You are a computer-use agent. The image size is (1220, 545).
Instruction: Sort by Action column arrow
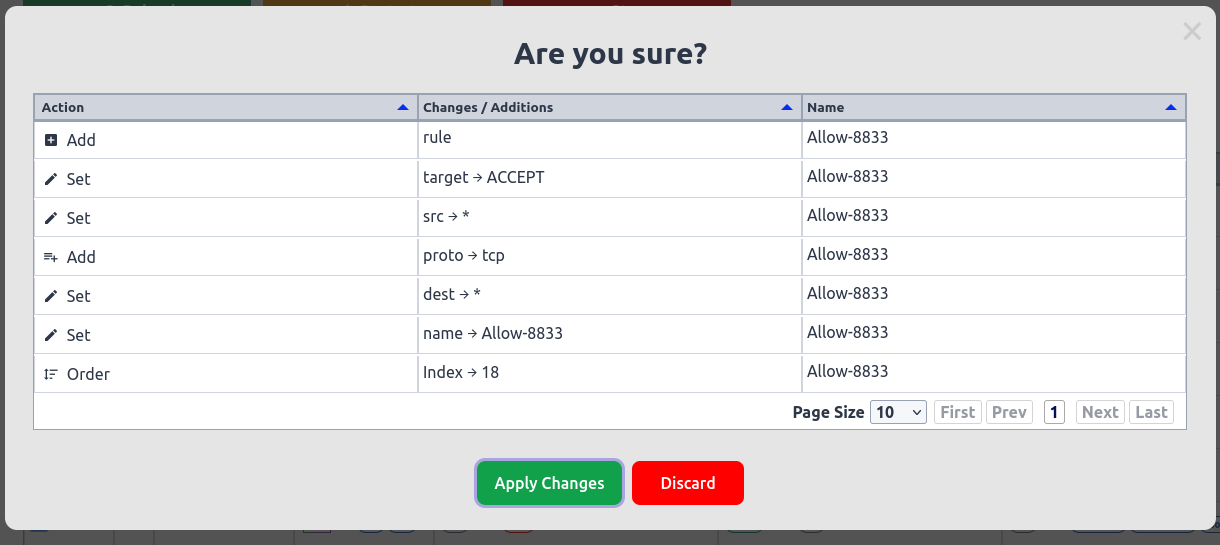click(x=403, y=107)
